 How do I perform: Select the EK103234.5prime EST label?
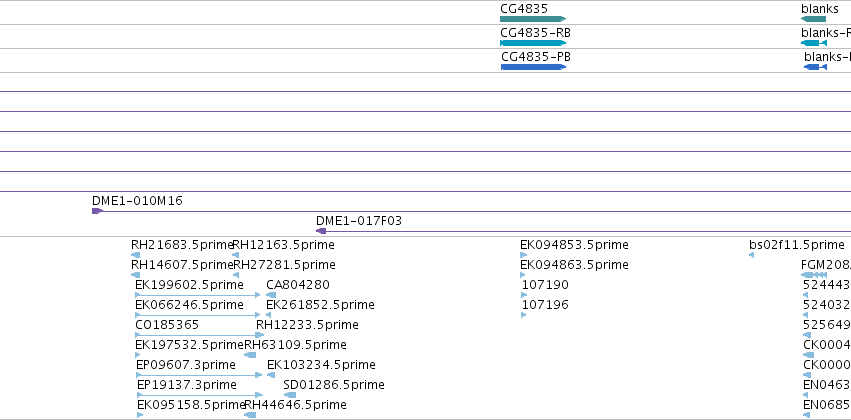coord(321,365)
